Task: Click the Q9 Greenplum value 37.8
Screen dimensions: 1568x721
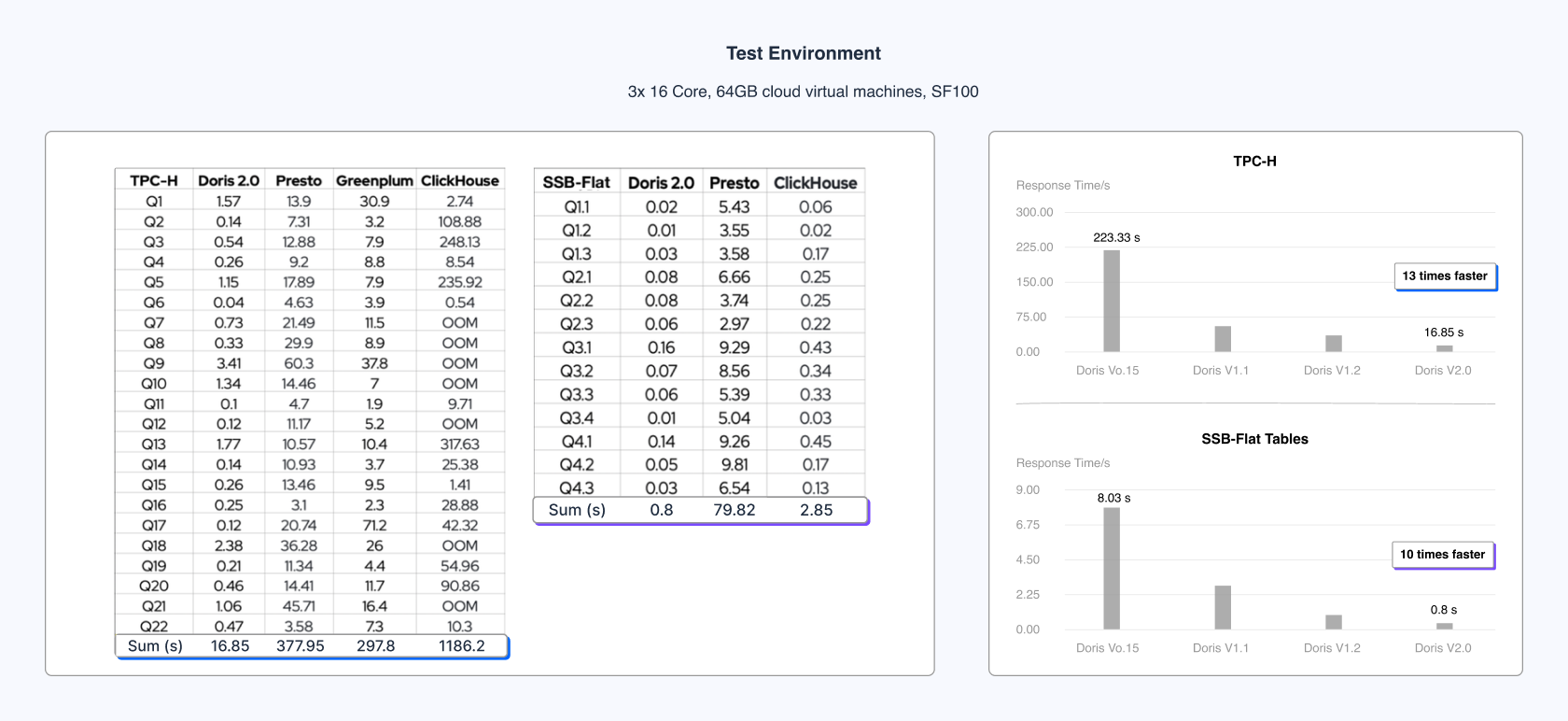Action: [374, 363]
